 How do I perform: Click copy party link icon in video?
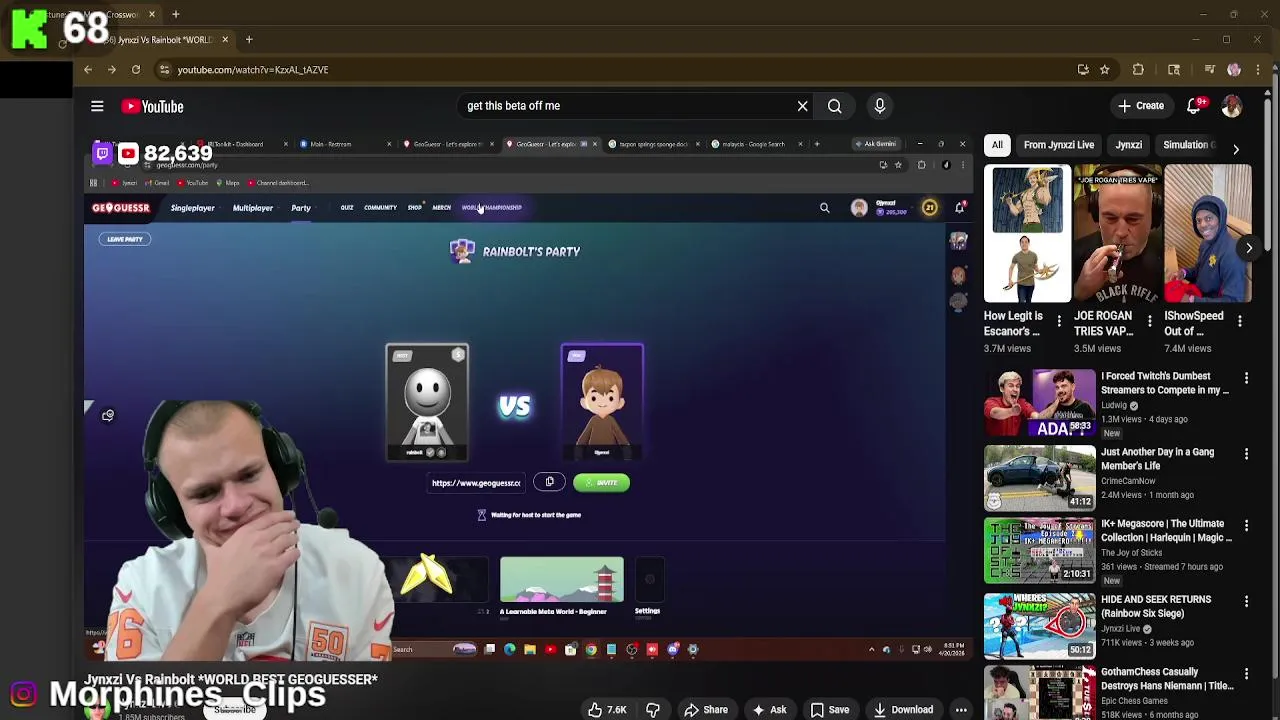tap(549, 482)
